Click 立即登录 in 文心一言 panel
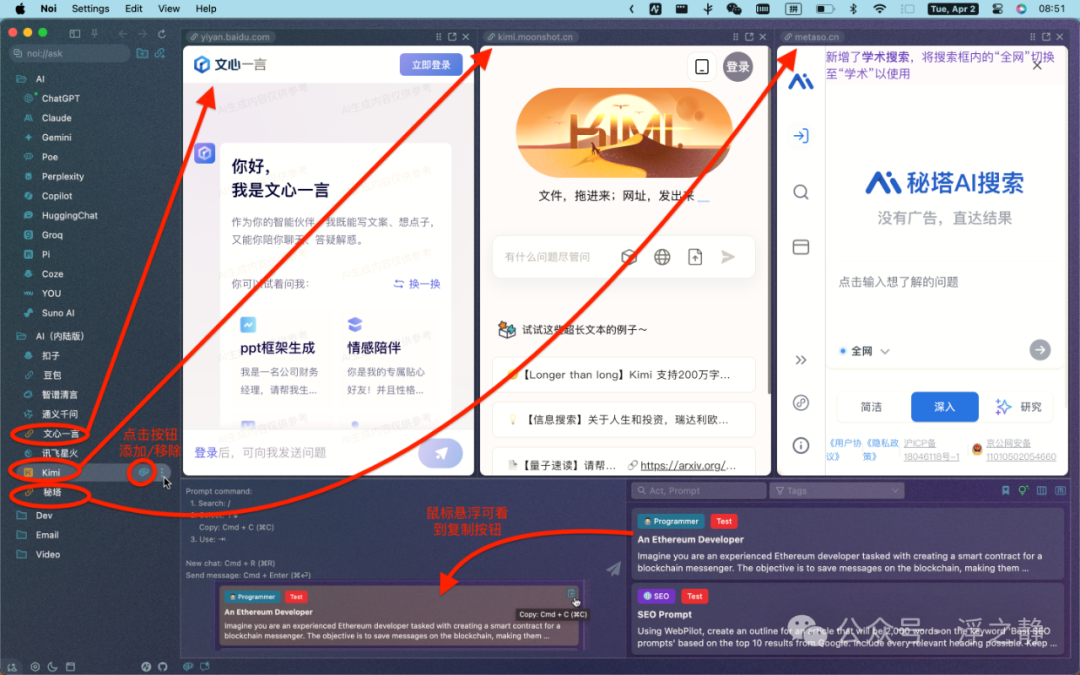 pos(431,65)
